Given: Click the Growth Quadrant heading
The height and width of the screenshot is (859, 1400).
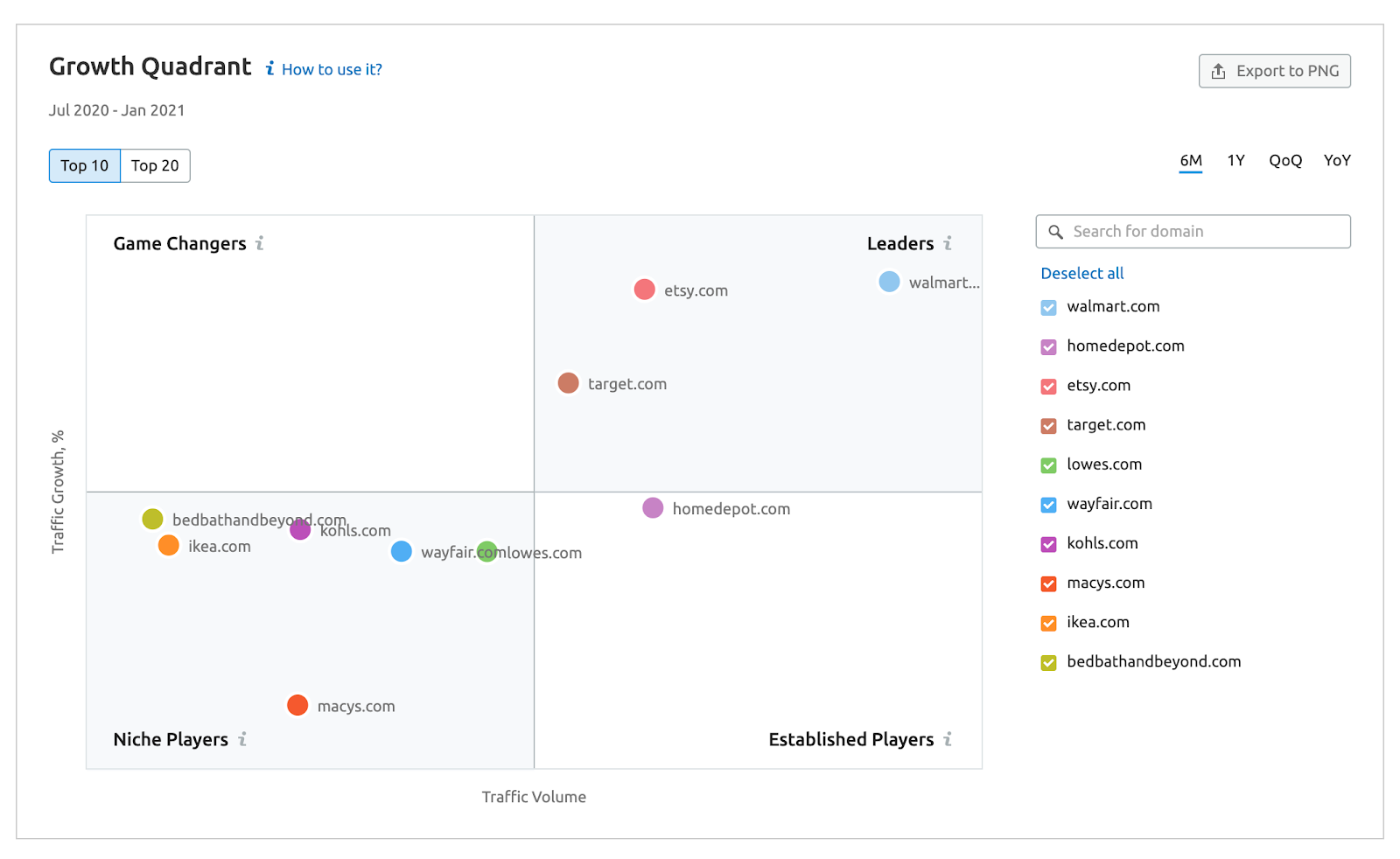Looking at the screenshot, I should (x=150, y=66).
